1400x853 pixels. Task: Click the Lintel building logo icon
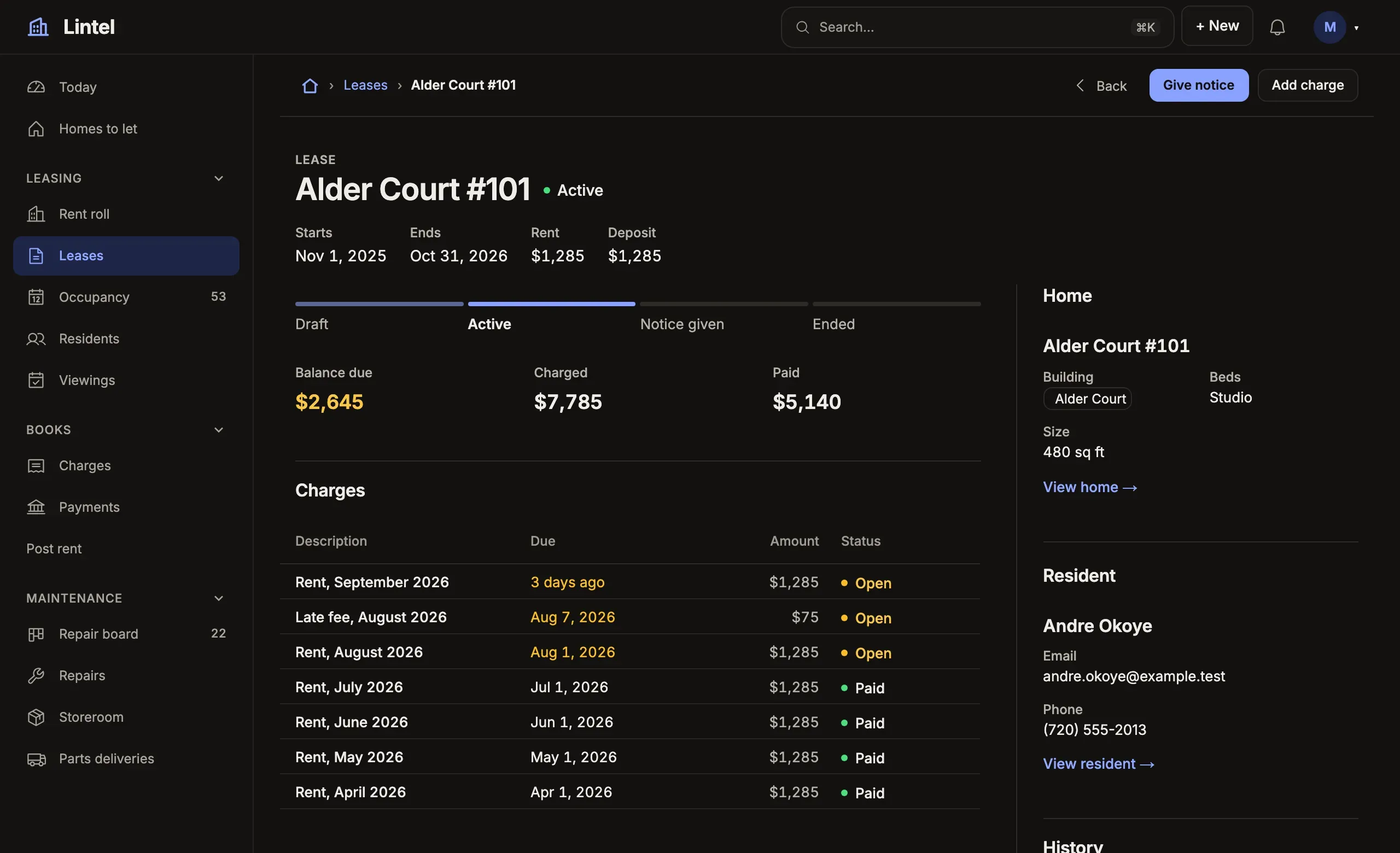click(38, 27)
